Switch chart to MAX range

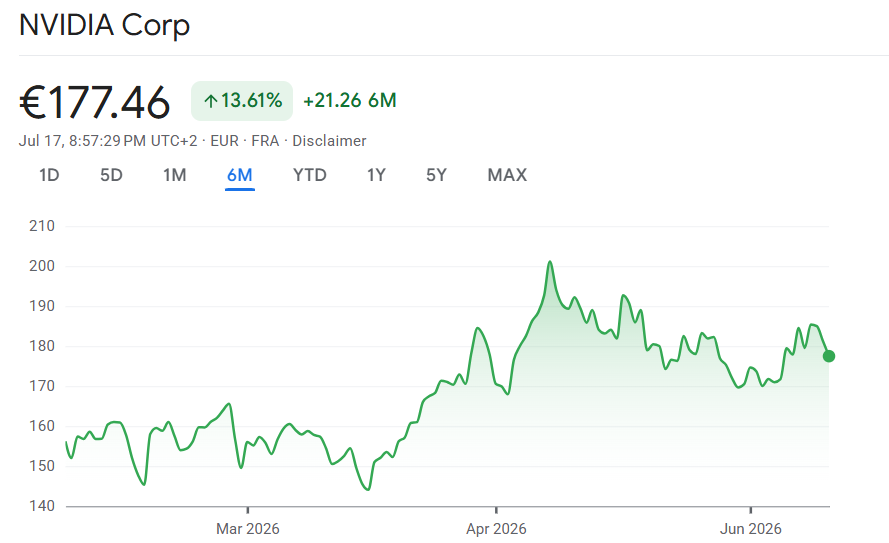tap(507, 175)
